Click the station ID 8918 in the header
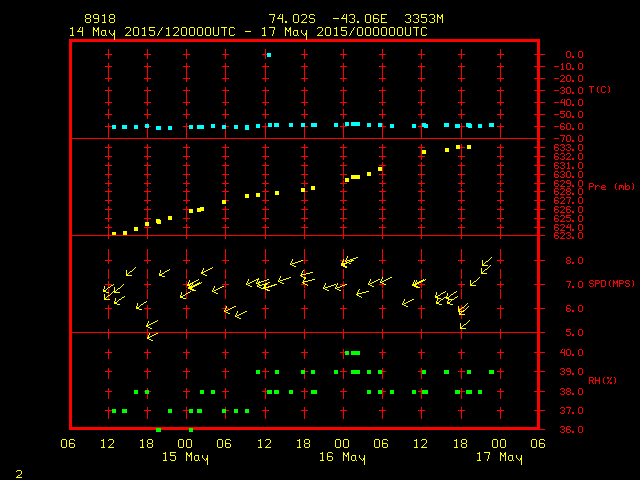The height and width of the screenshot is (480, 640). point(100,19)
